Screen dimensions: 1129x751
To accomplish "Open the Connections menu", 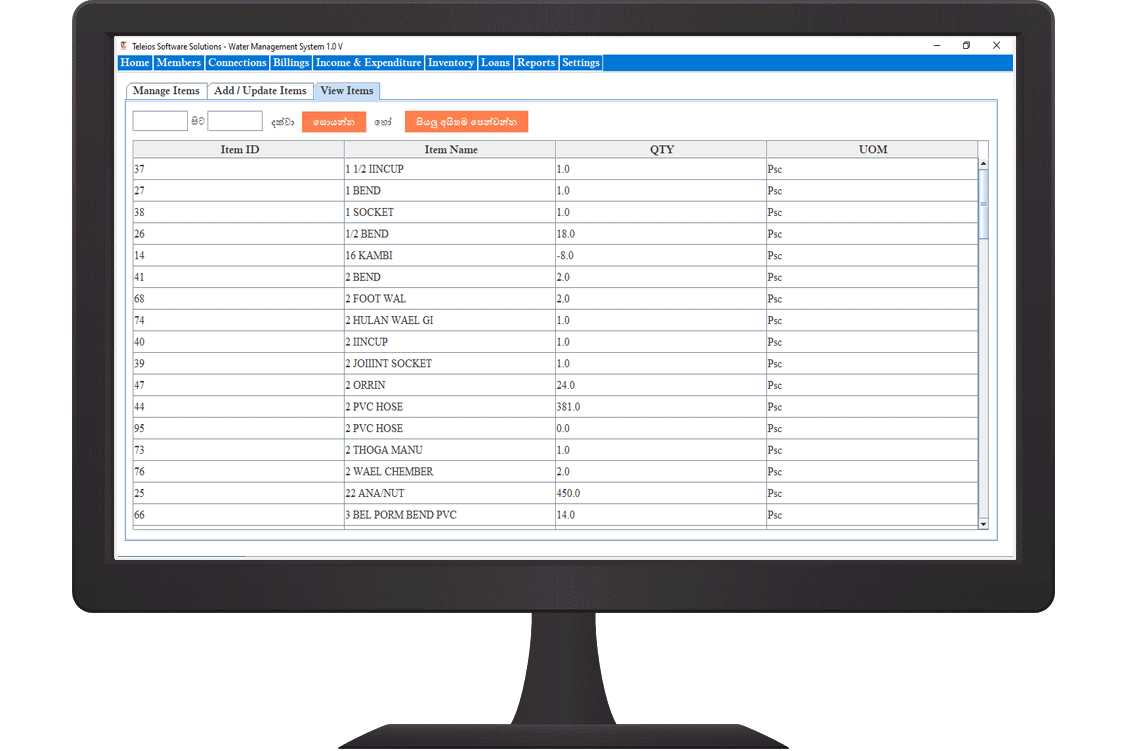I will pyautogui.click(x=237, y=63).
